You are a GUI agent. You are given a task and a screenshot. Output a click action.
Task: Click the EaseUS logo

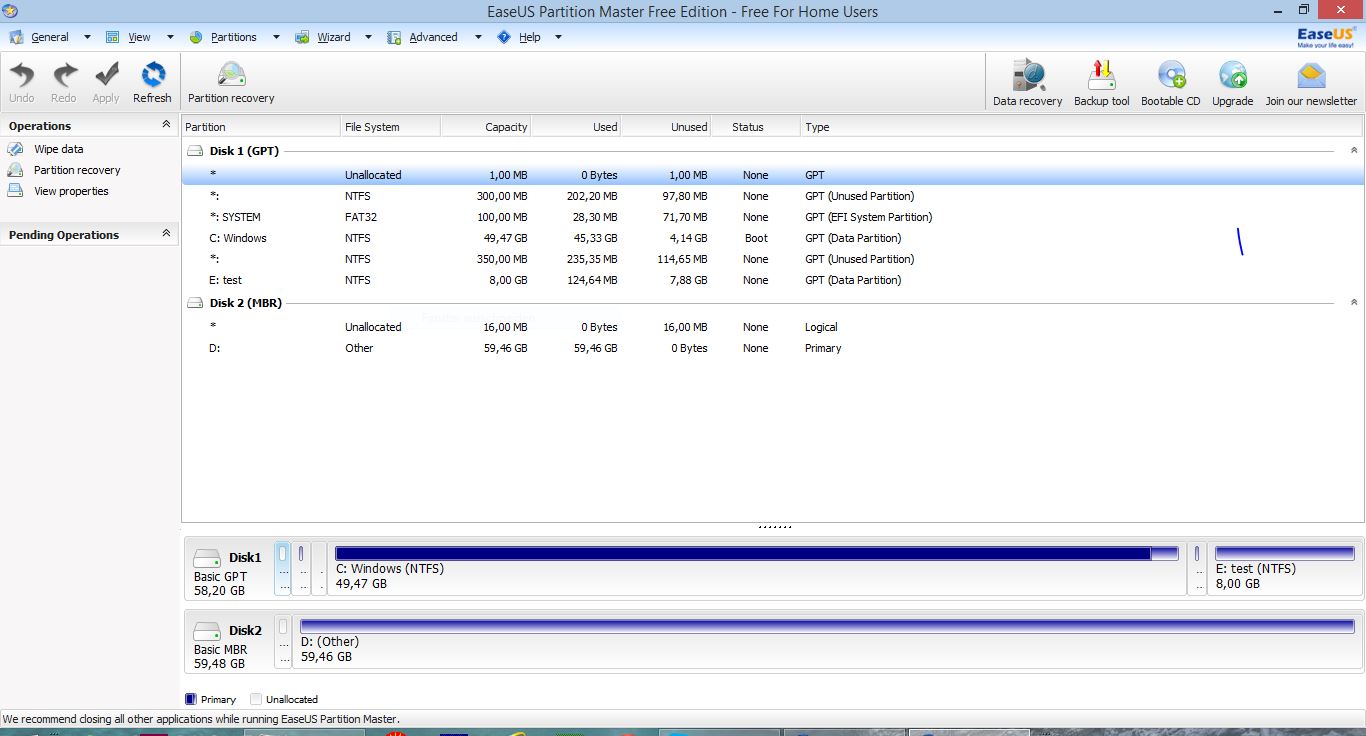1327,38
